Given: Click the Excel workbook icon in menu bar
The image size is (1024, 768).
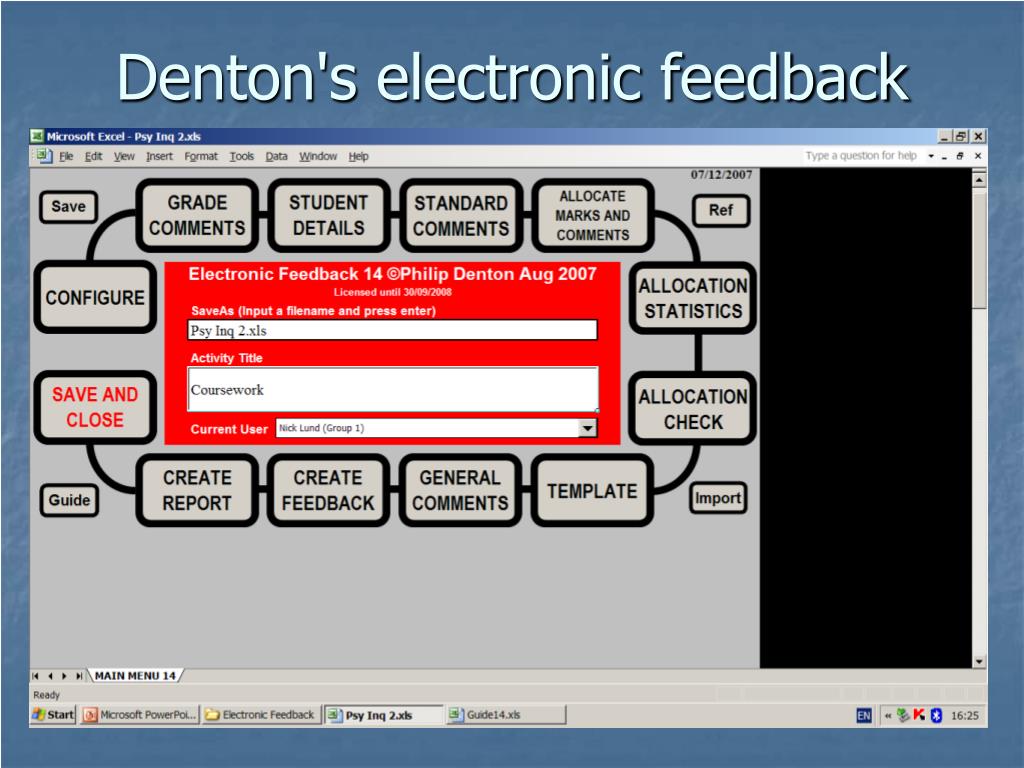Looking at the screenshot, I should pos(44,156).
